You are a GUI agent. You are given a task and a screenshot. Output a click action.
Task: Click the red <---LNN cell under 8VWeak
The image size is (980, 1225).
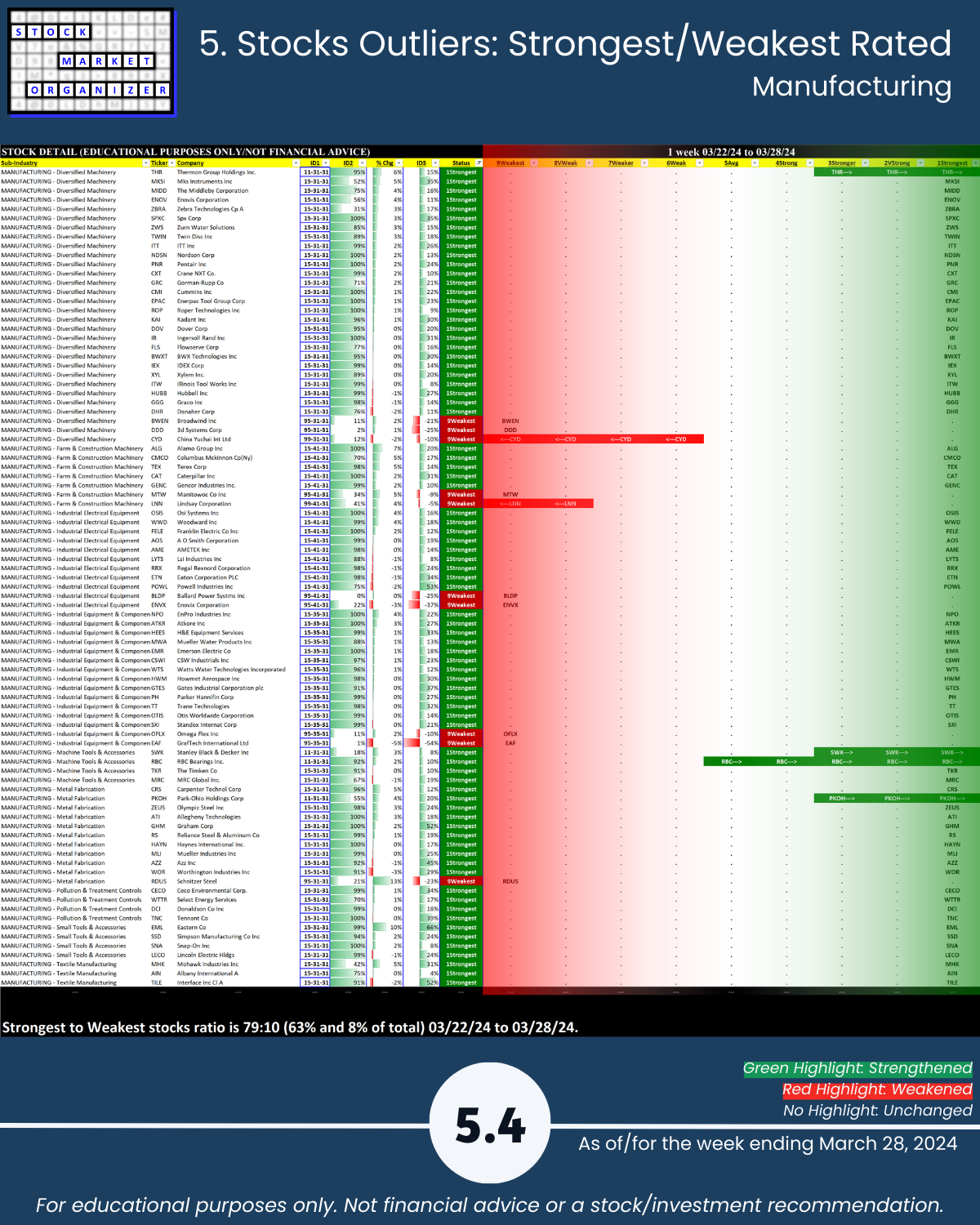point(566,504)
